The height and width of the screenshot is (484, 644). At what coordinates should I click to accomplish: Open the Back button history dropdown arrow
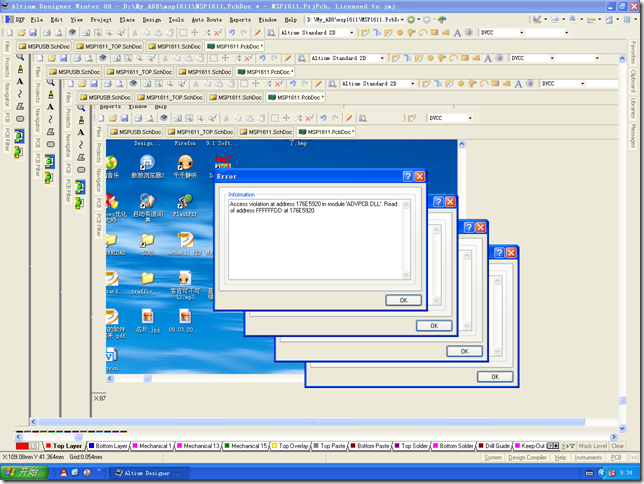point(419,20)
